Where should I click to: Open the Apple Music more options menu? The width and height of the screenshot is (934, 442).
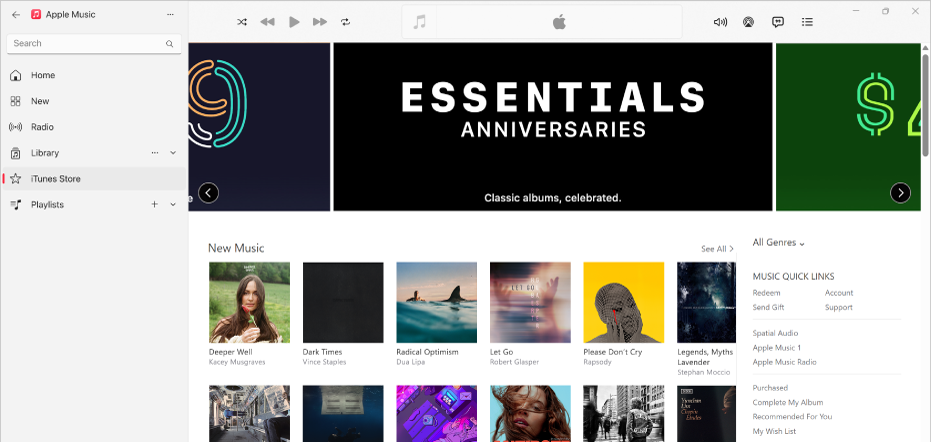[170, 14]
